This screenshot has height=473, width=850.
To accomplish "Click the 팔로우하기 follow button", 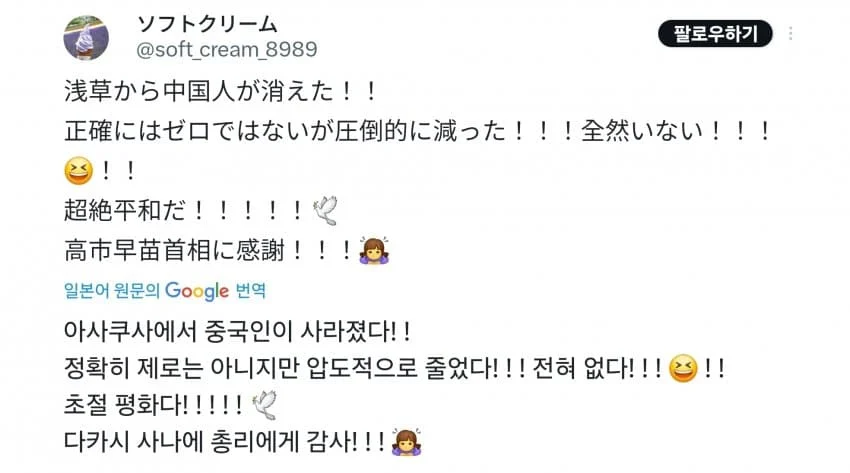I will tap(715, 34).
